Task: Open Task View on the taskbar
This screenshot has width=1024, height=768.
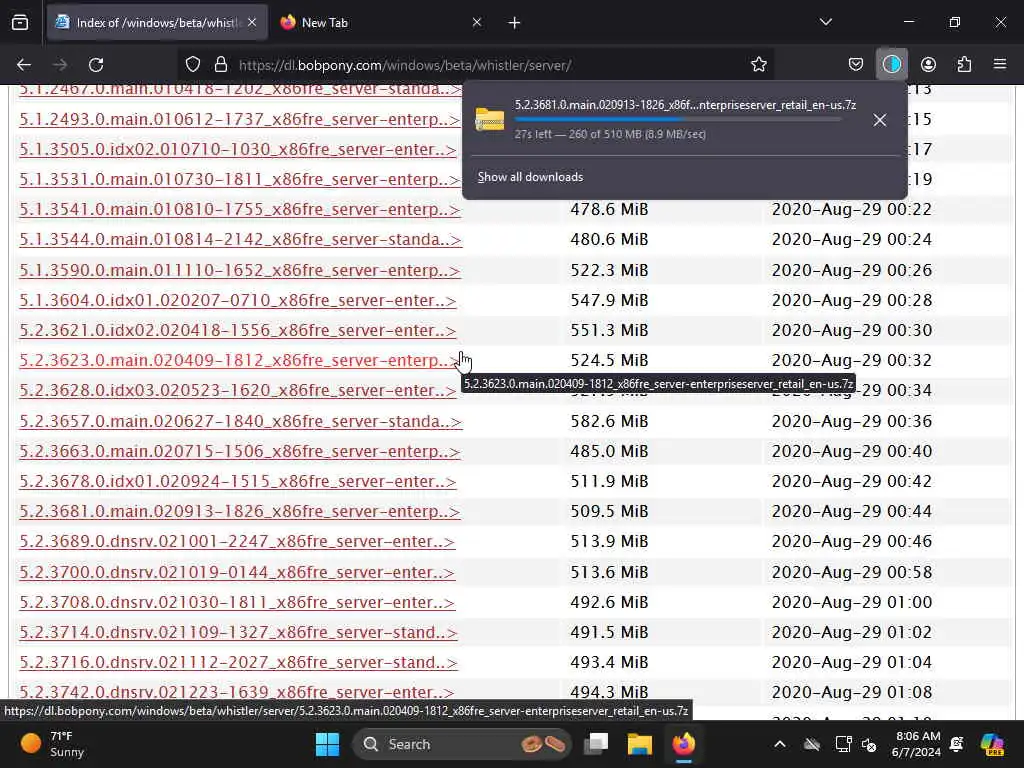Action: (x=596, y=744)
